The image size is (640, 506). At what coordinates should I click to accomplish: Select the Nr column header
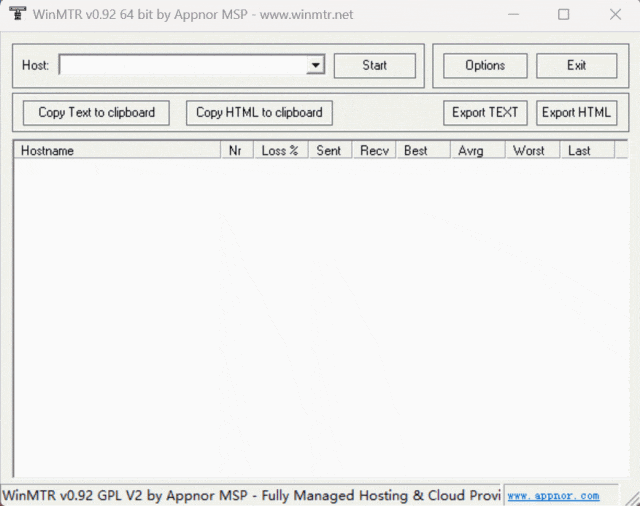click(x=238, y=151)
